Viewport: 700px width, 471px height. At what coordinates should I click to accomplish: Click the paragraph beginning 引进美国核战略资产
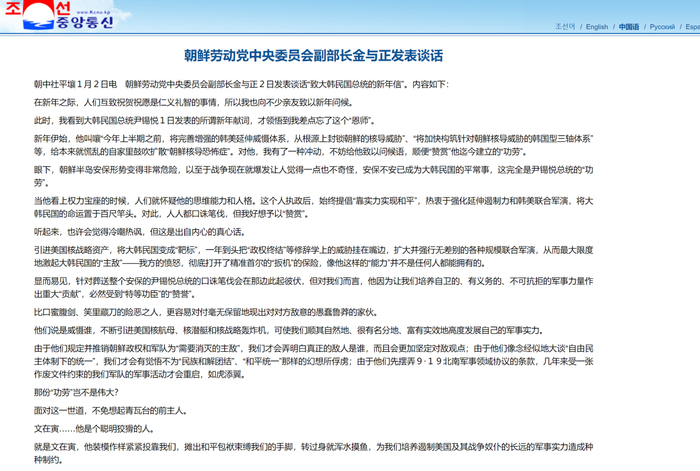click(313, 257)
